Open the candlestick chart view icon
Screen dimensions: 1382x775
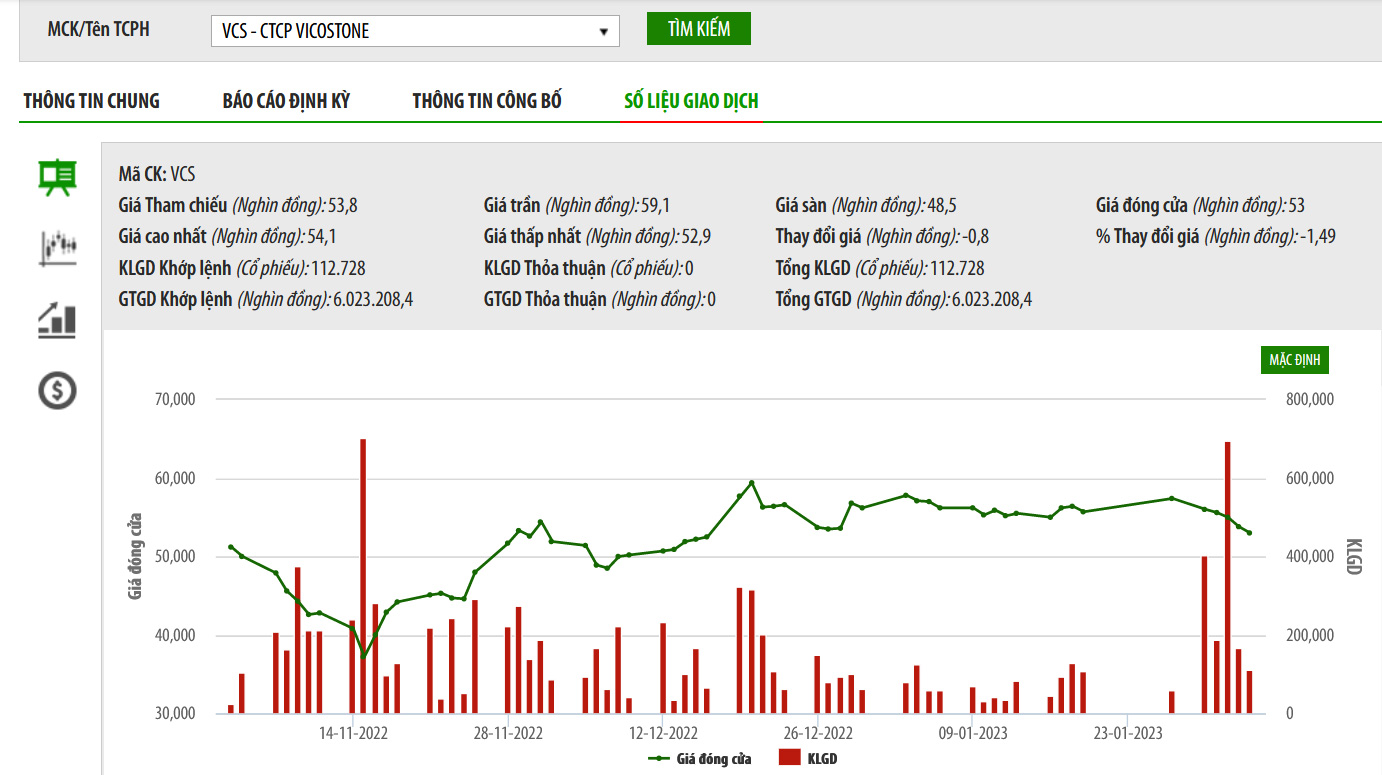click(x=57, y=248)
